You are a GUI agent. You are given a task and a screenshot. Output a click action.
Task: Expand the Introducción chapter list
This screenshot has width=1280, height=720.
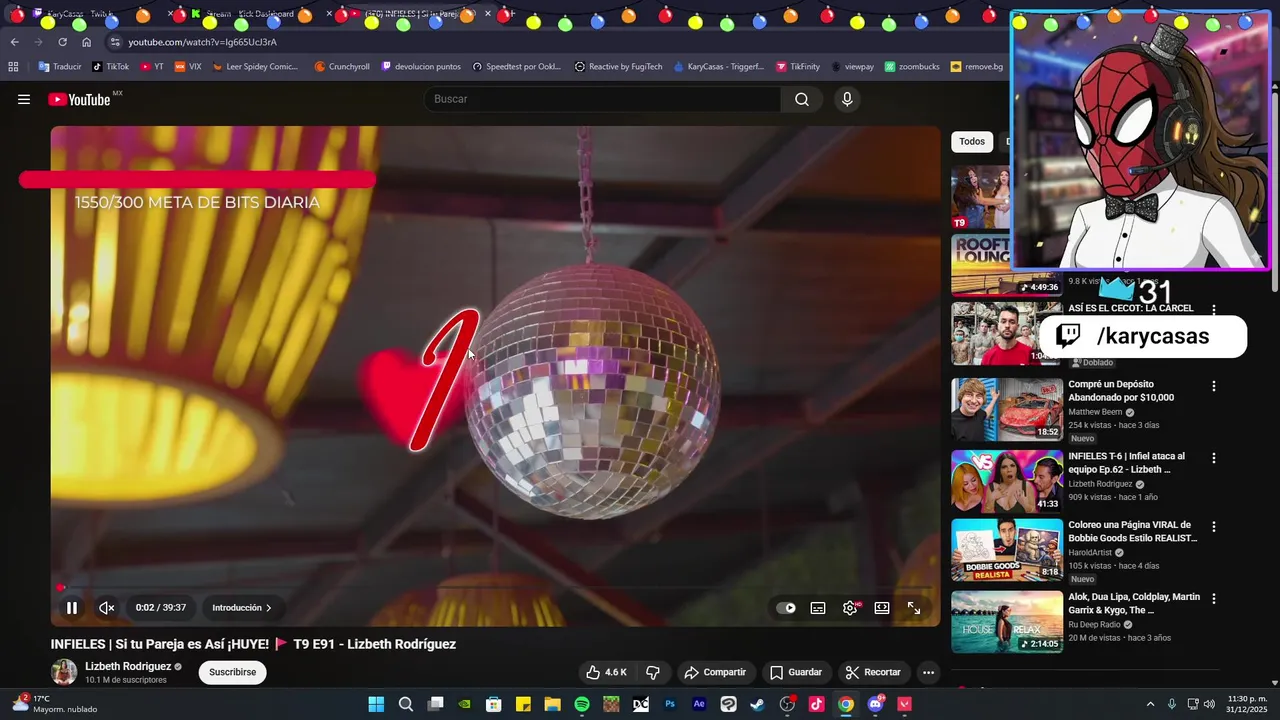coord(241,608)
